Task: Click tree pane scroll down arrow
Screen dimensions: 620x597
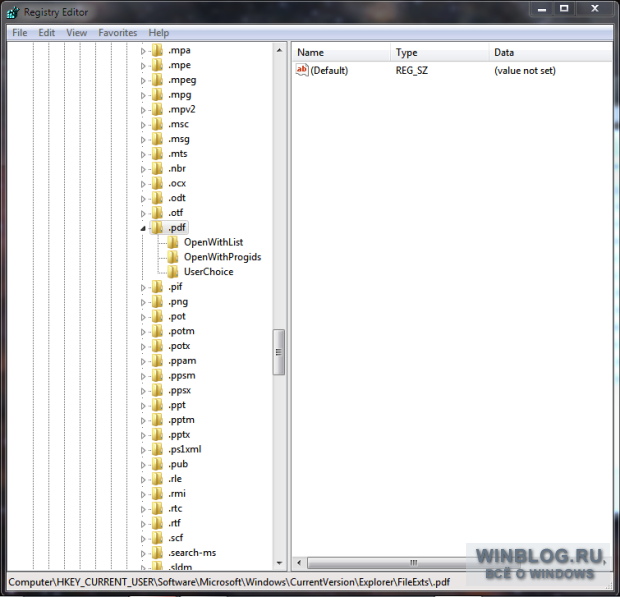Action: click(x=279, y=563)
